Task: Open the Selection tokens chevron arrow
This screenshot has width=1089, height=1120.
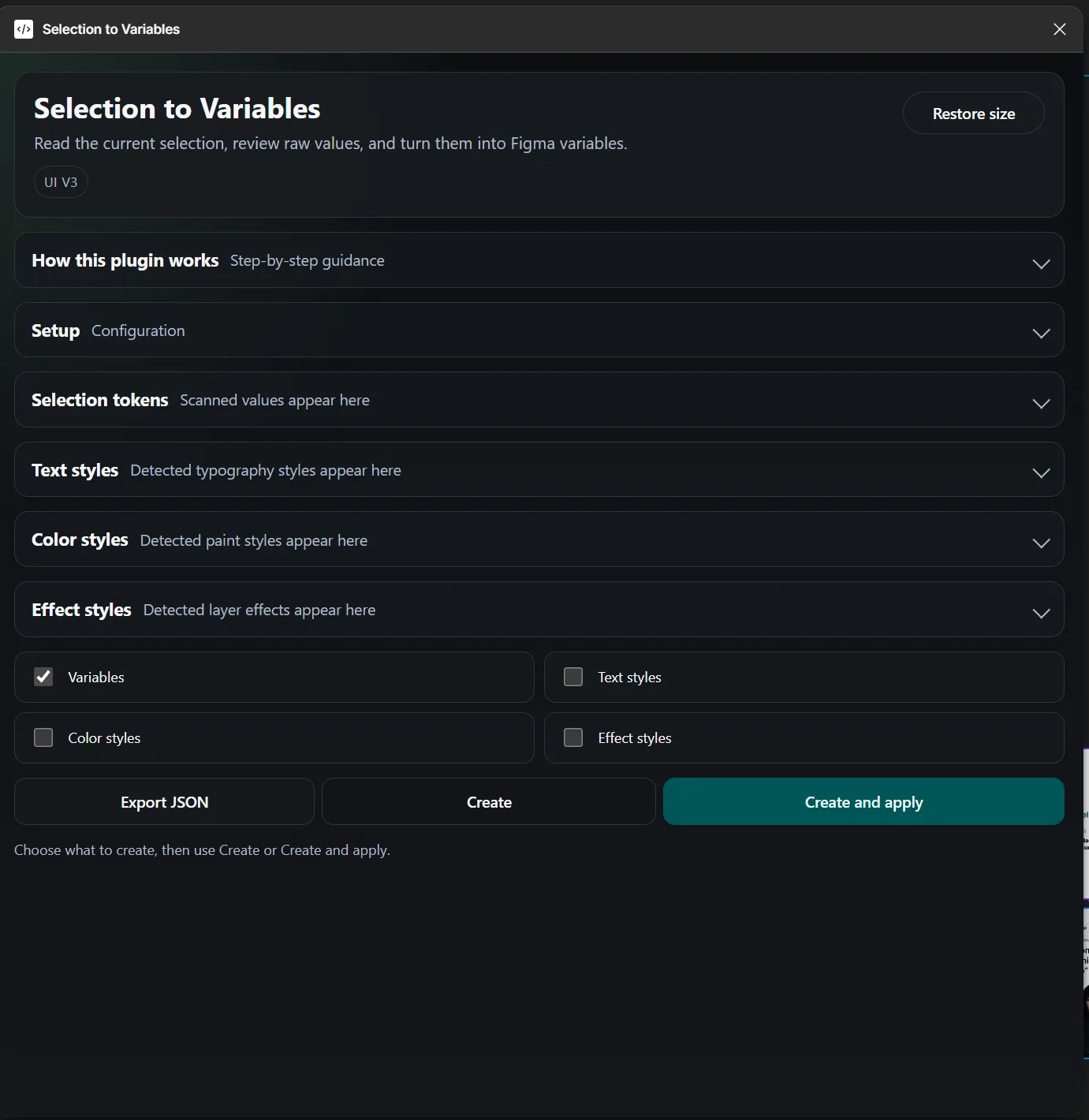Action: (1041, 402)
